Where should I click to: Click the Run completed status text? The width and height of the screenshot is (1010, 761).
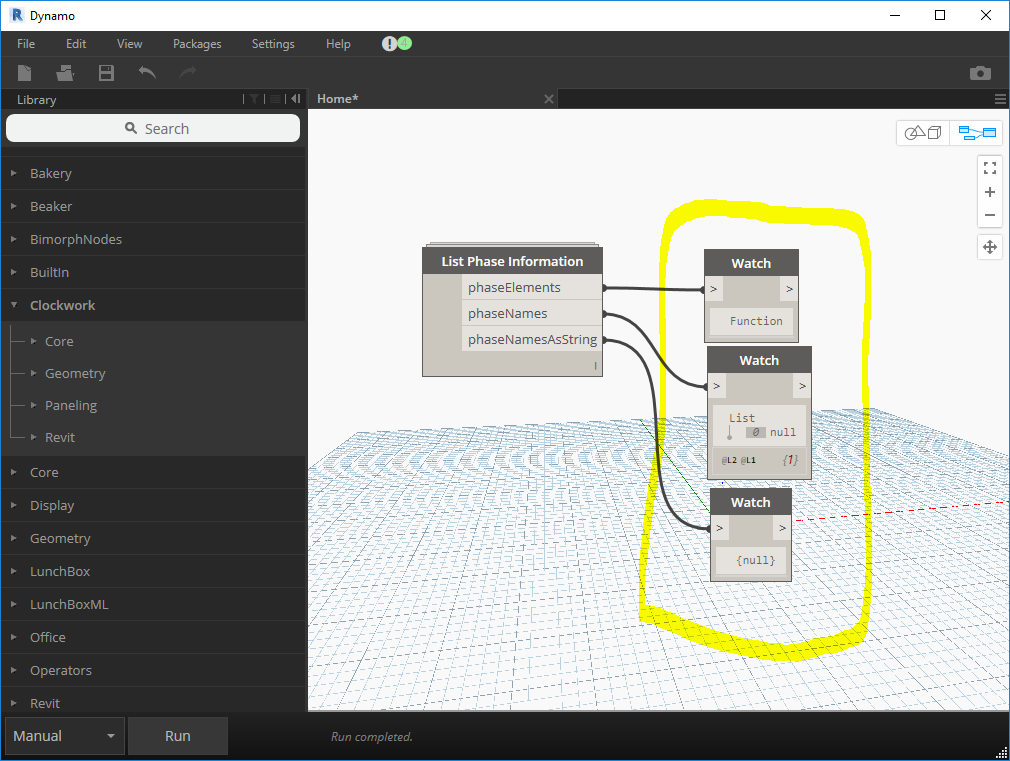(372, 737)
